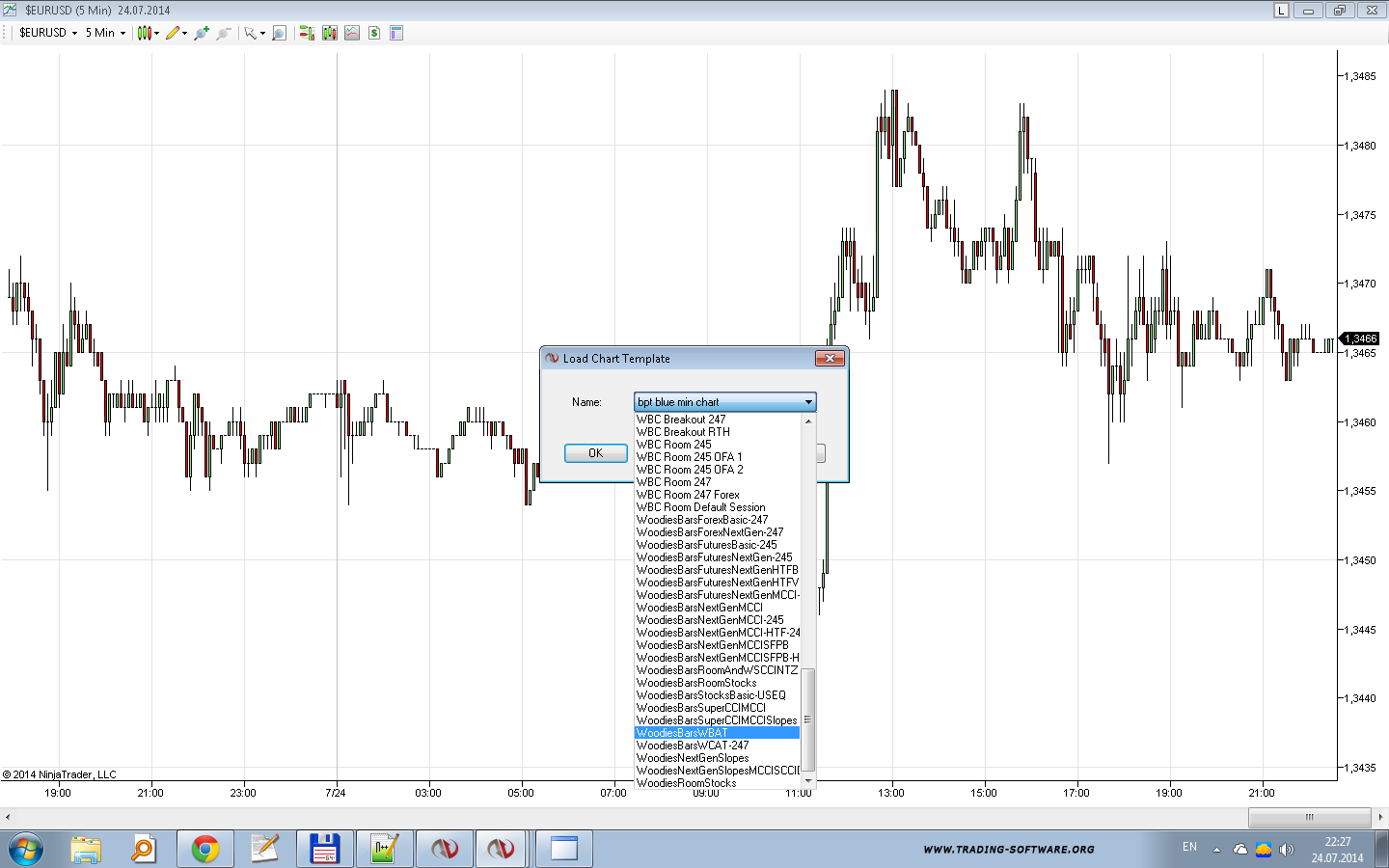
Task: Click the cursor pointer tool icon
Action: (x=251, y=33)
